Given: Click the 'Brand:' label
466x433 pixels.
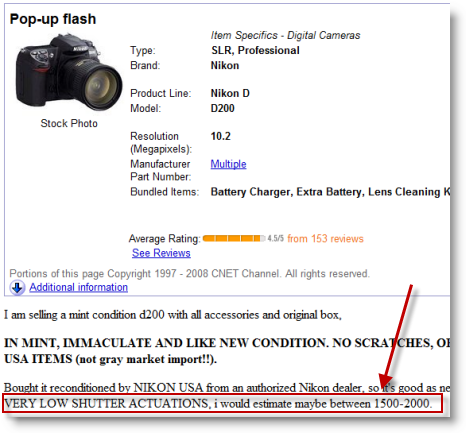Looking at the screenshot, I should 145,65.
